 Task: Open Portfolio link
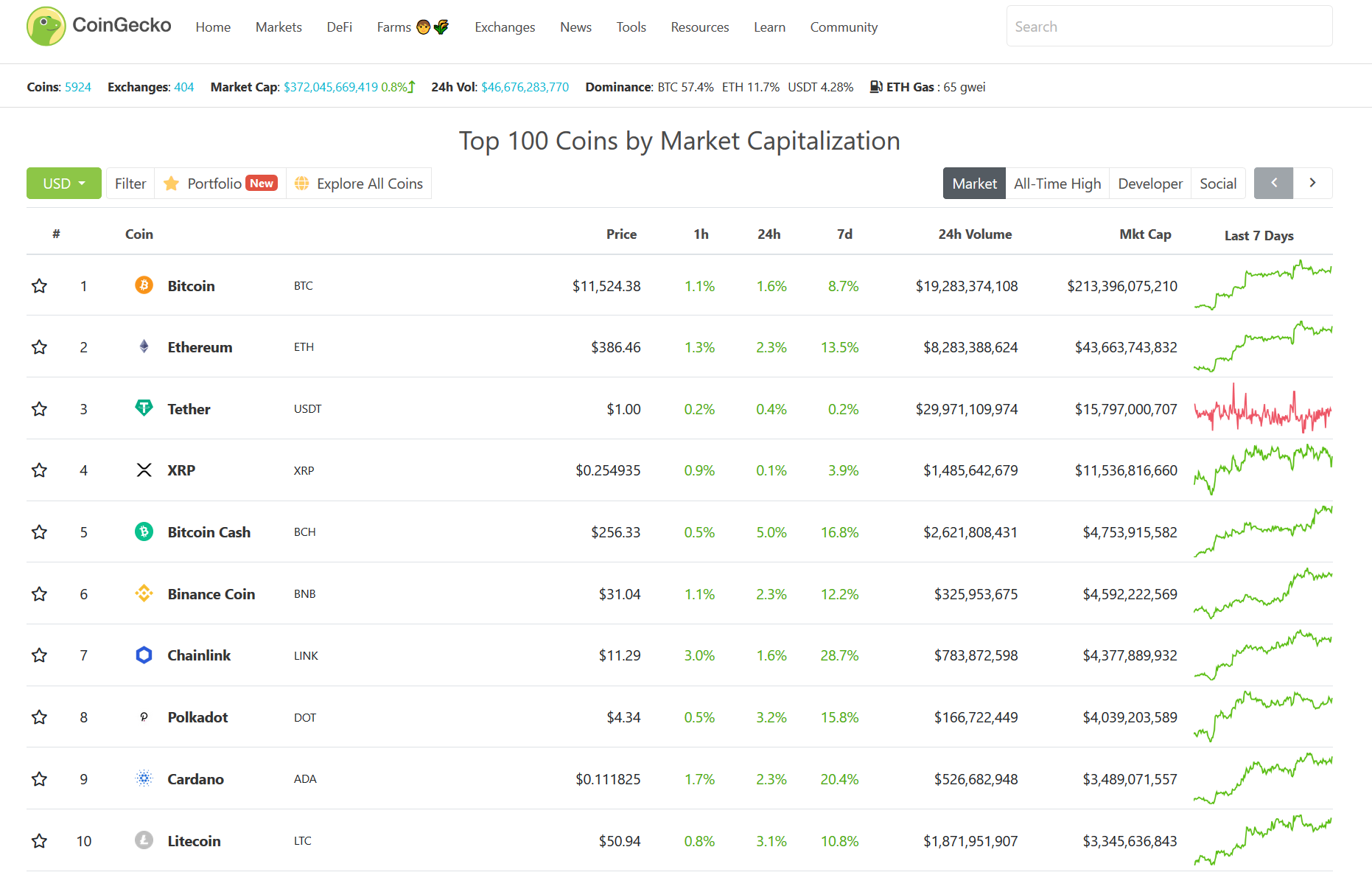point(220,184)
